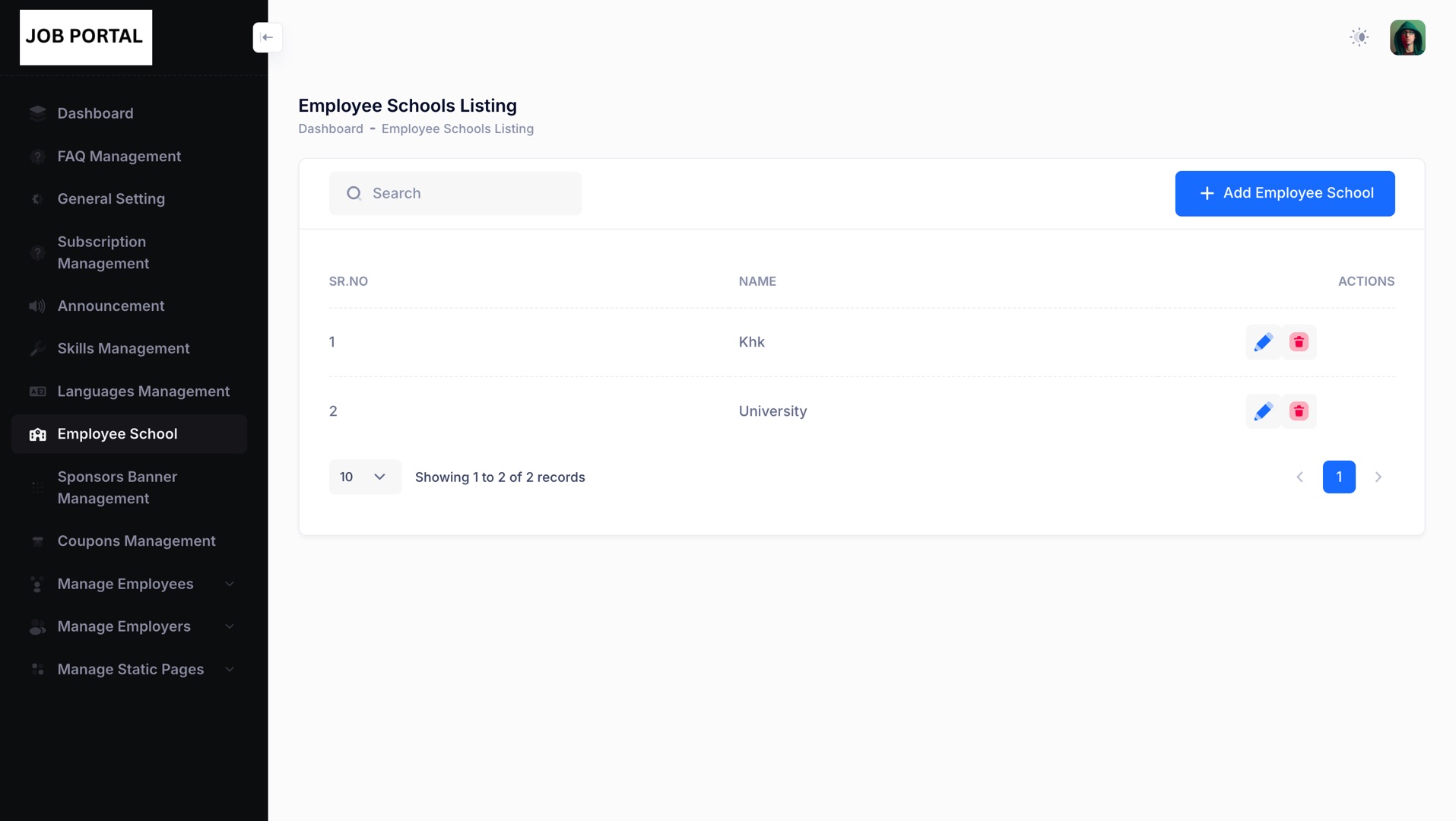Collapse the sidebar with the arrow button
1456x821 pixels.
(x=268, y=37)
